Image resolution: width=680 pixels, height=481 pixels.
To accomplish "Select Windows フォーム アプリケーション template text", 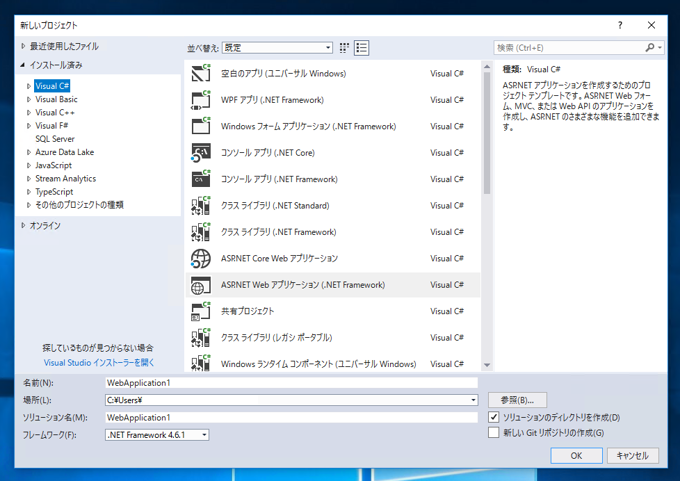I will tap(308, 126).
